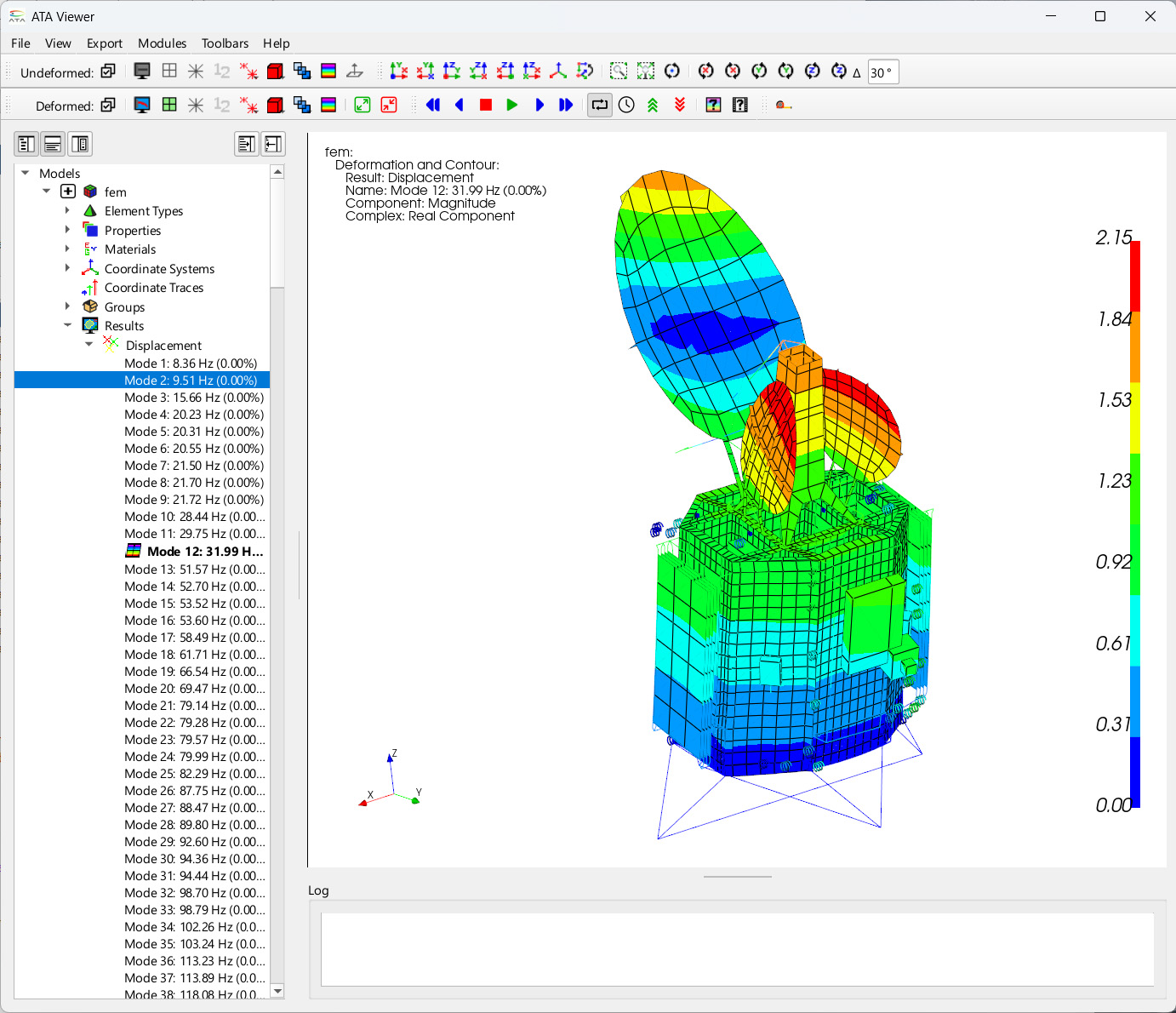Toggle the animation loop repeat button
The image size is (1176, 1013).
coord(600,105)
